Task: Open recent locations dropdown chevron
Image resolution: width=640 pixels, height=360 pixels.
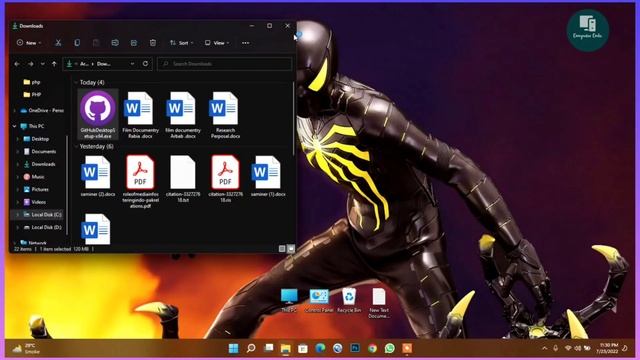Action: [x=42, y=64]
